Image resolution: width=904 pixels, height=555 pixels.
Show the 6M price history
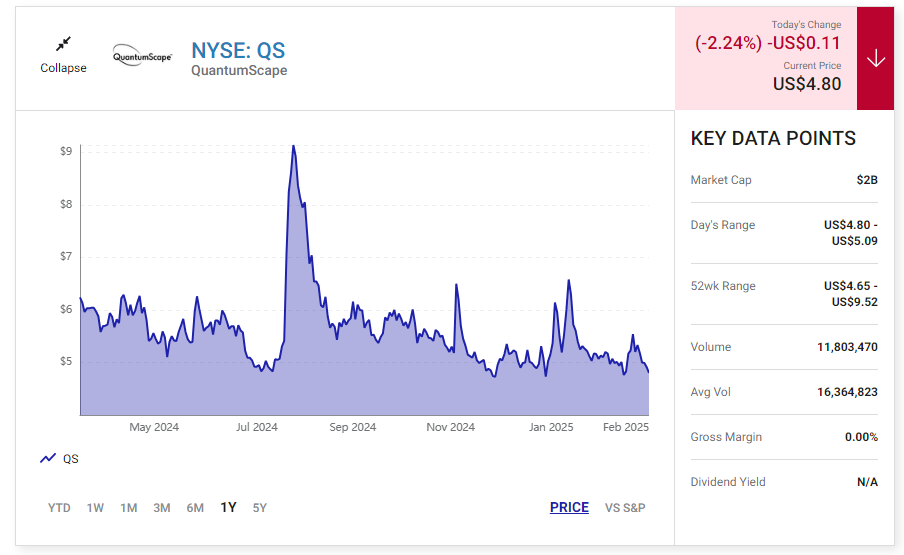[x=195, y=508]
